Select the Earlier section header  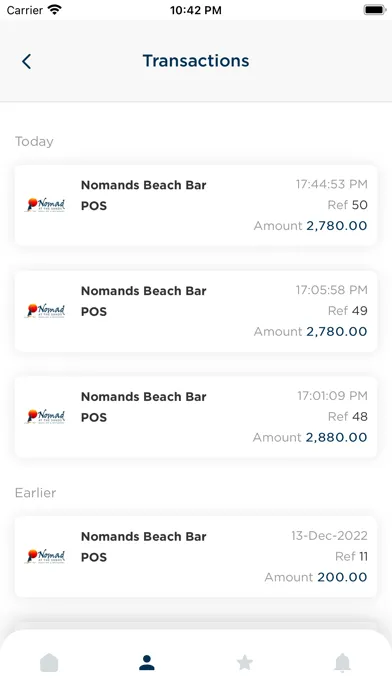coord(36,493)
